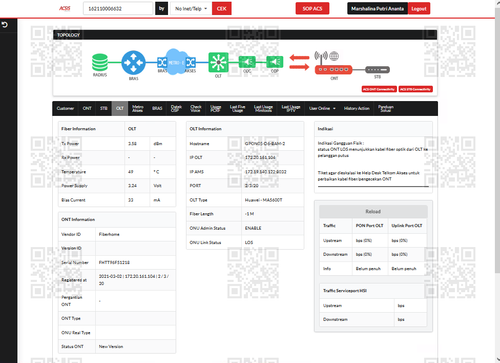Image resolution: width=500 pixels, height=363 pixels.
Task: Switch to the ONT tab
Action: [x=87, y=108]
